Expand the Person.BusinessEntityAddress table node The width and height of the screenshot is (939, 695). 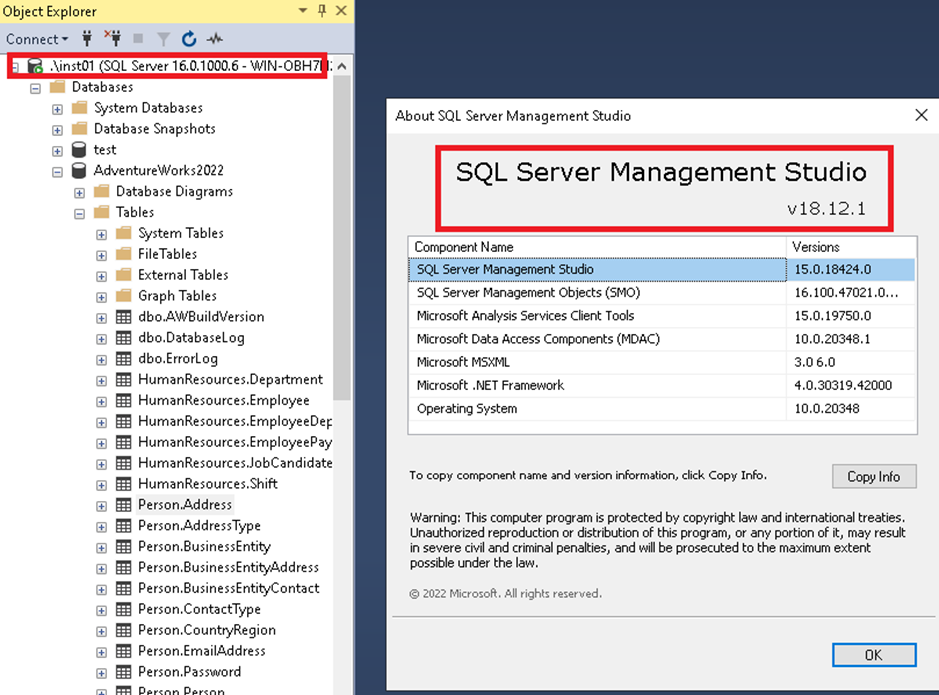pos(102,569)
